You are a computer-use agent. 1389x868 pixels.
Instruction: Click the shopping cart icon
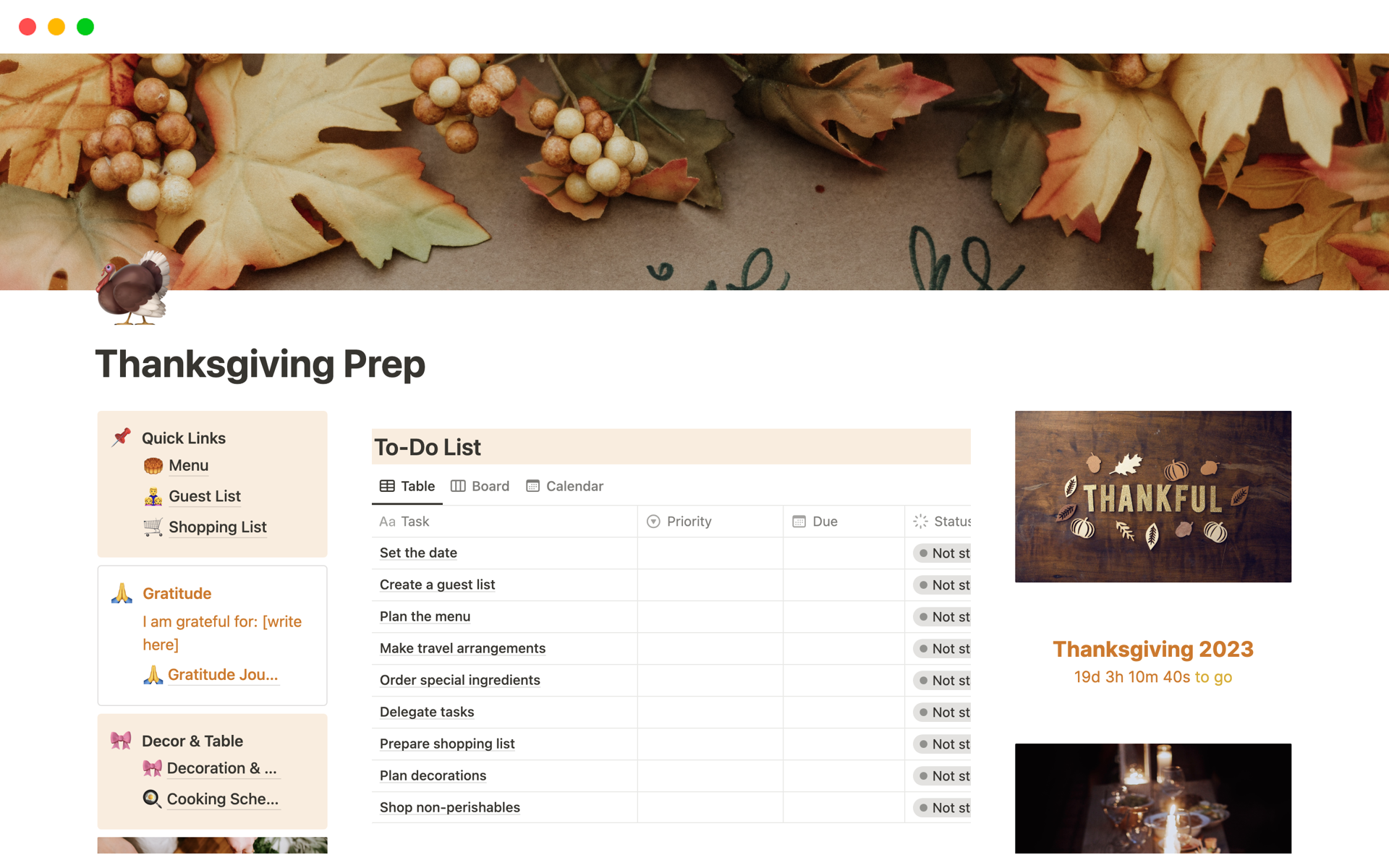click(153, 527)
